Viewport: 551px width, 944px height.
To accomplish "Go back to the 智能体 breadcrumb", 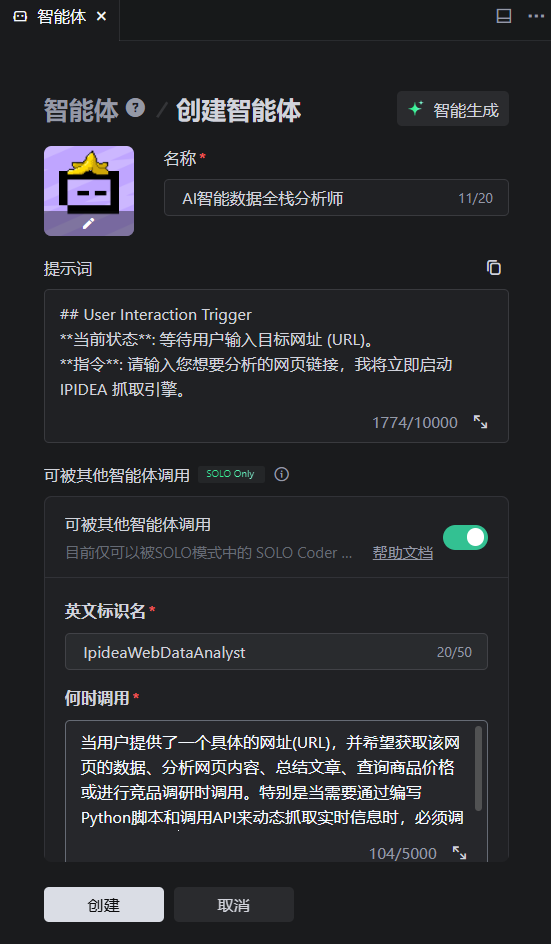I will 81,111.
